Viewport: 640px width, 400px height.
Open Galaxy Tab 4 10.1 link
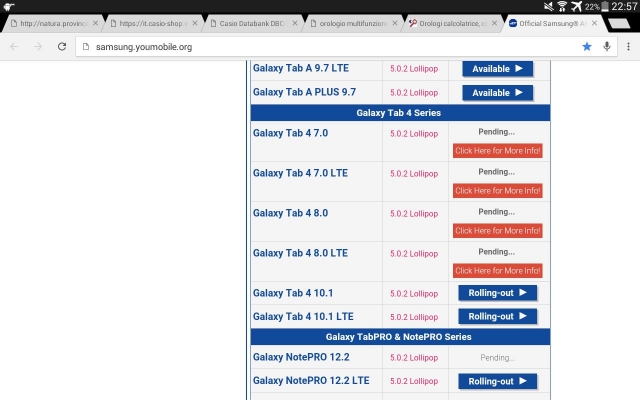(x=293, y=293)
